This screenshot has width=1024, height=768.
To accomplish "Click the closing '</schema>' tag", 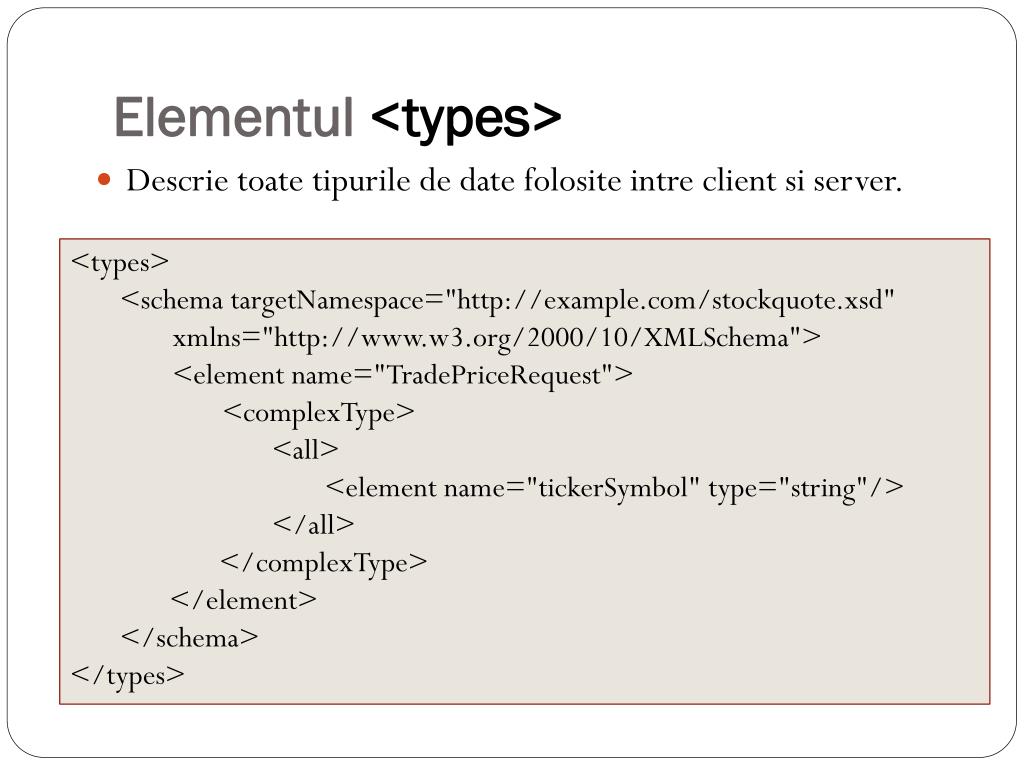I will [x=189, y=638].
